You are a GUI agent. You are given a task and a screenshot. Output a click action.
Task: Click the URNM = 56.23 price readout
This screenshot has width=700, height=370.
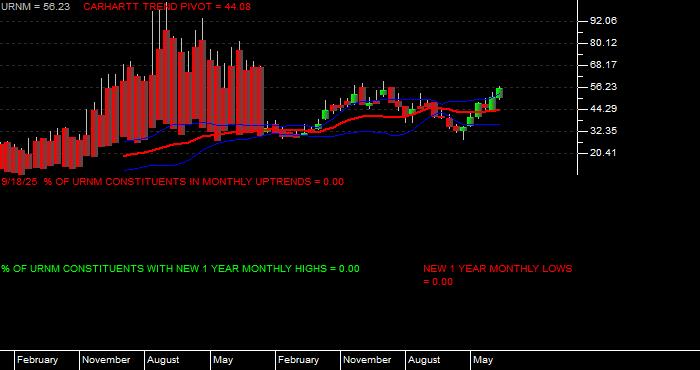coord(35,7)
